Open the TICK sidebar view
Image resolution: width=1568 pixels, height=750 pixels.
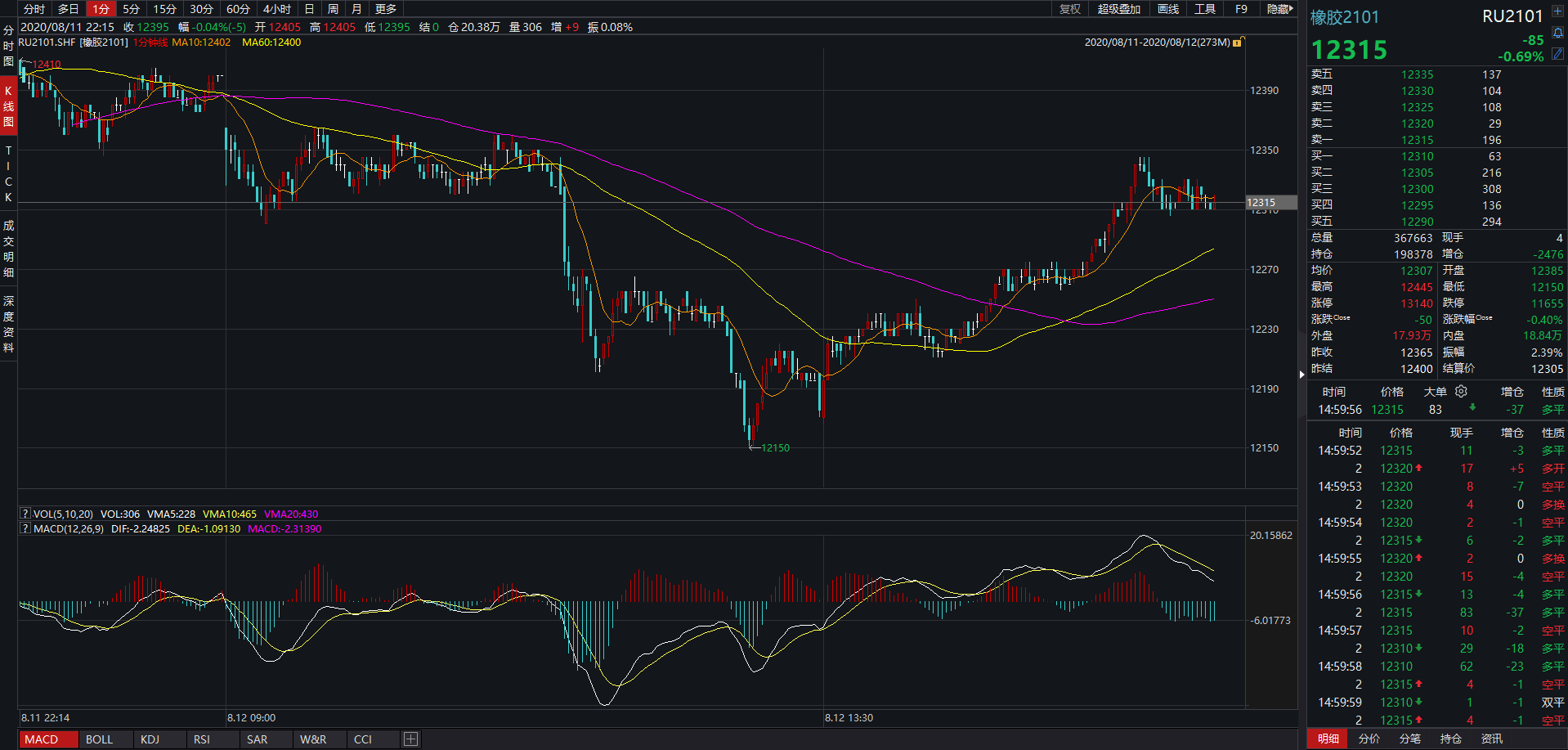8,173
